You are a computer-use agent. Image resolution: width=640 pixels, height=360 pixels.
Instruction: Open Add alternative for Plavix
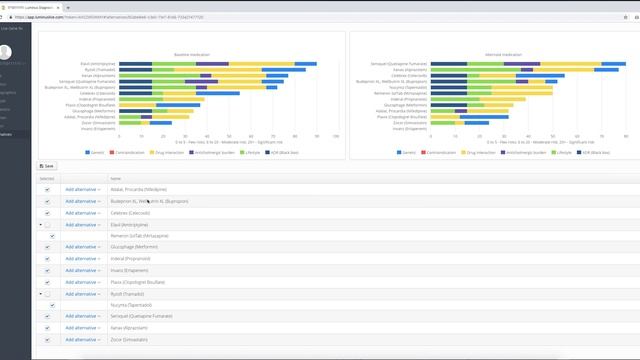click(x=83, y=282)
